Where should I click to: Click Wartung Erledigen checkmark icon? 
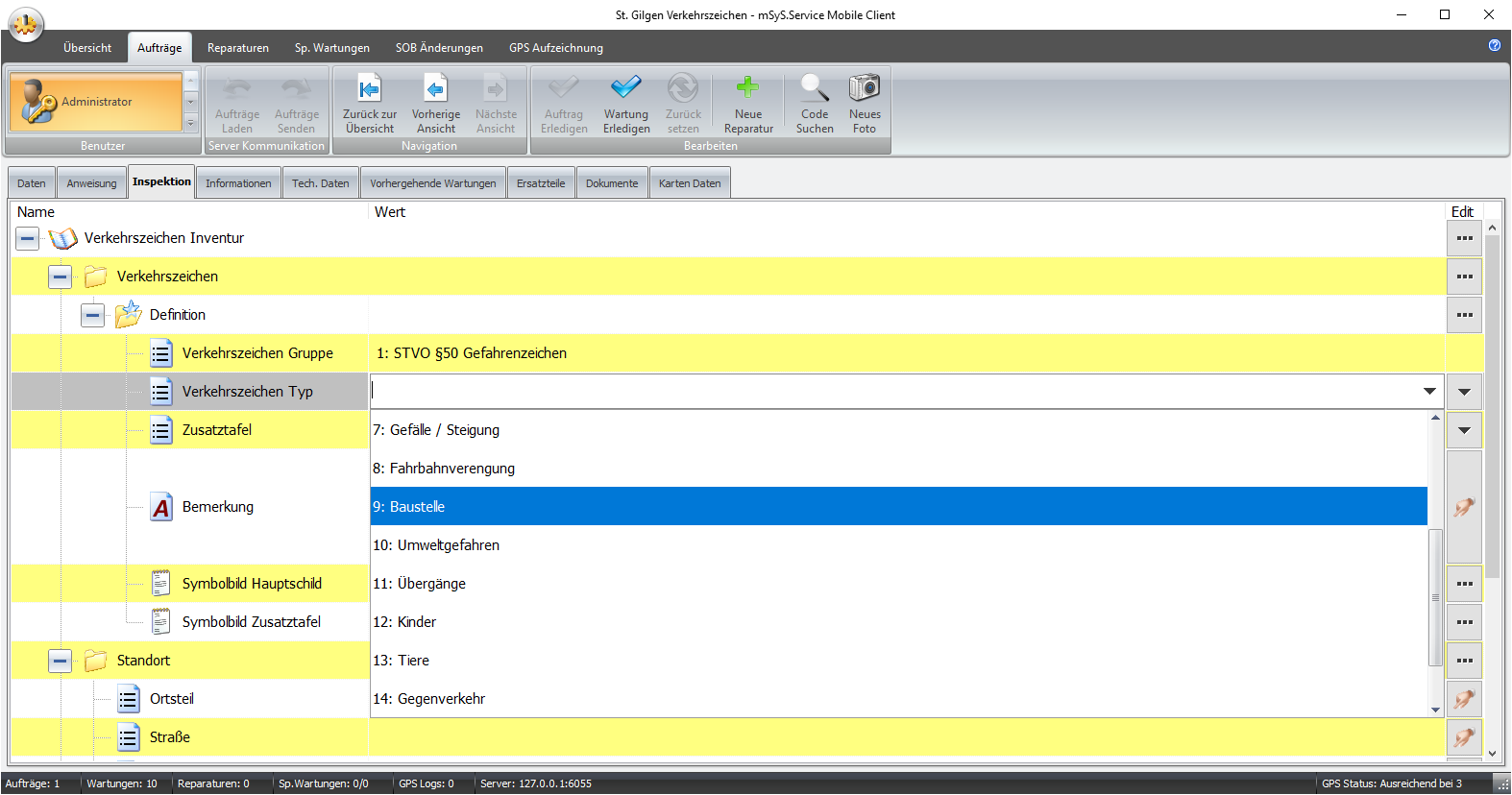pos(625,88)
